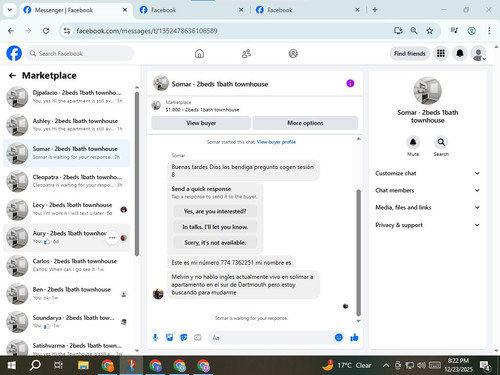500x375 pixels.
Task: Open File Explorer from the taskbar
Action: [x=83, y=365]
